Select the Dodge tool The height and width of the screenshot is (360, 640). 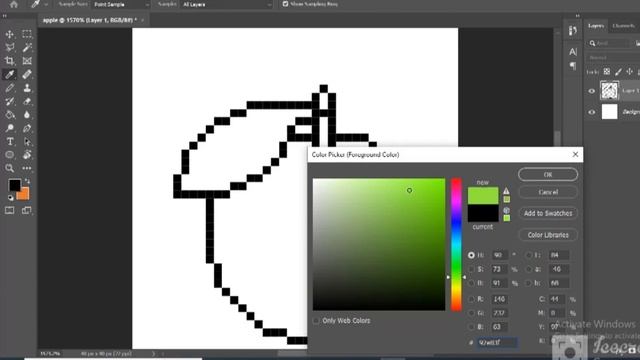[9, 128]
